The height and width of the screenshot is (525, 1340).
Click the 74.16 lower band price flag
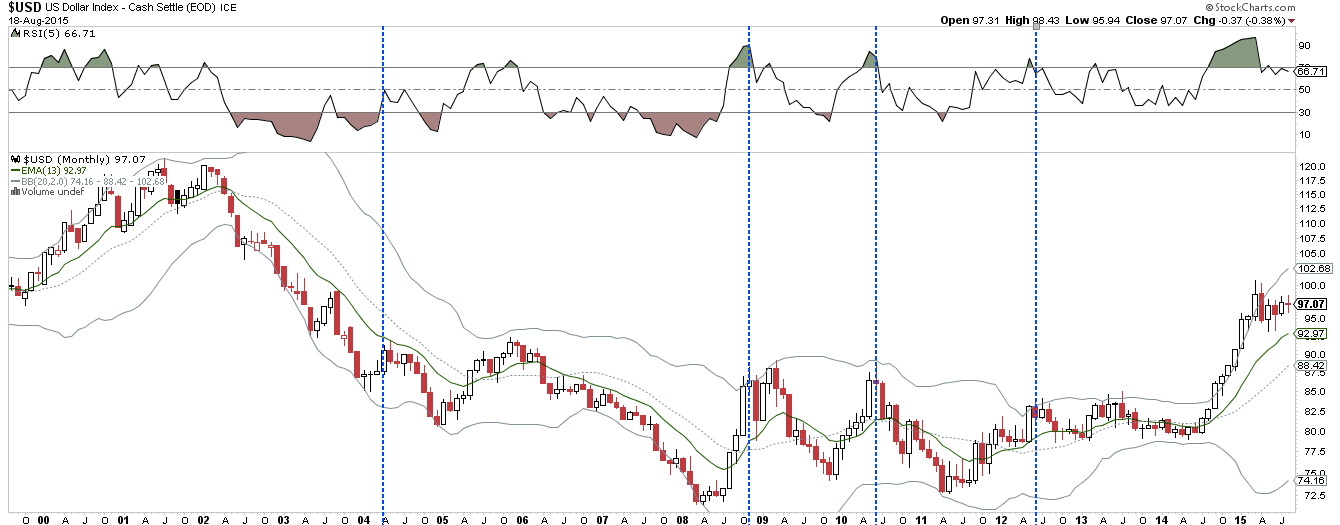1310,480
